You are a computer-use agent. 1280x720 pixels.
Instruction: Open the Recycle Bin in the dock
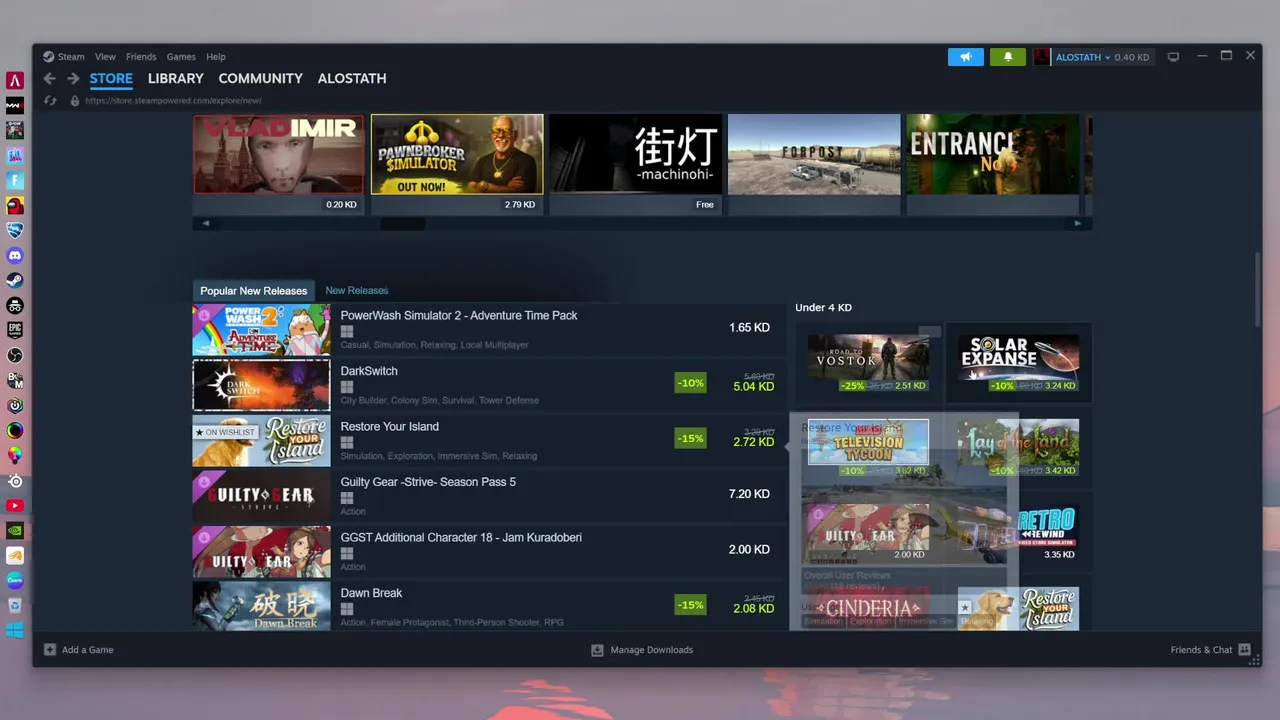coord(15,606)
